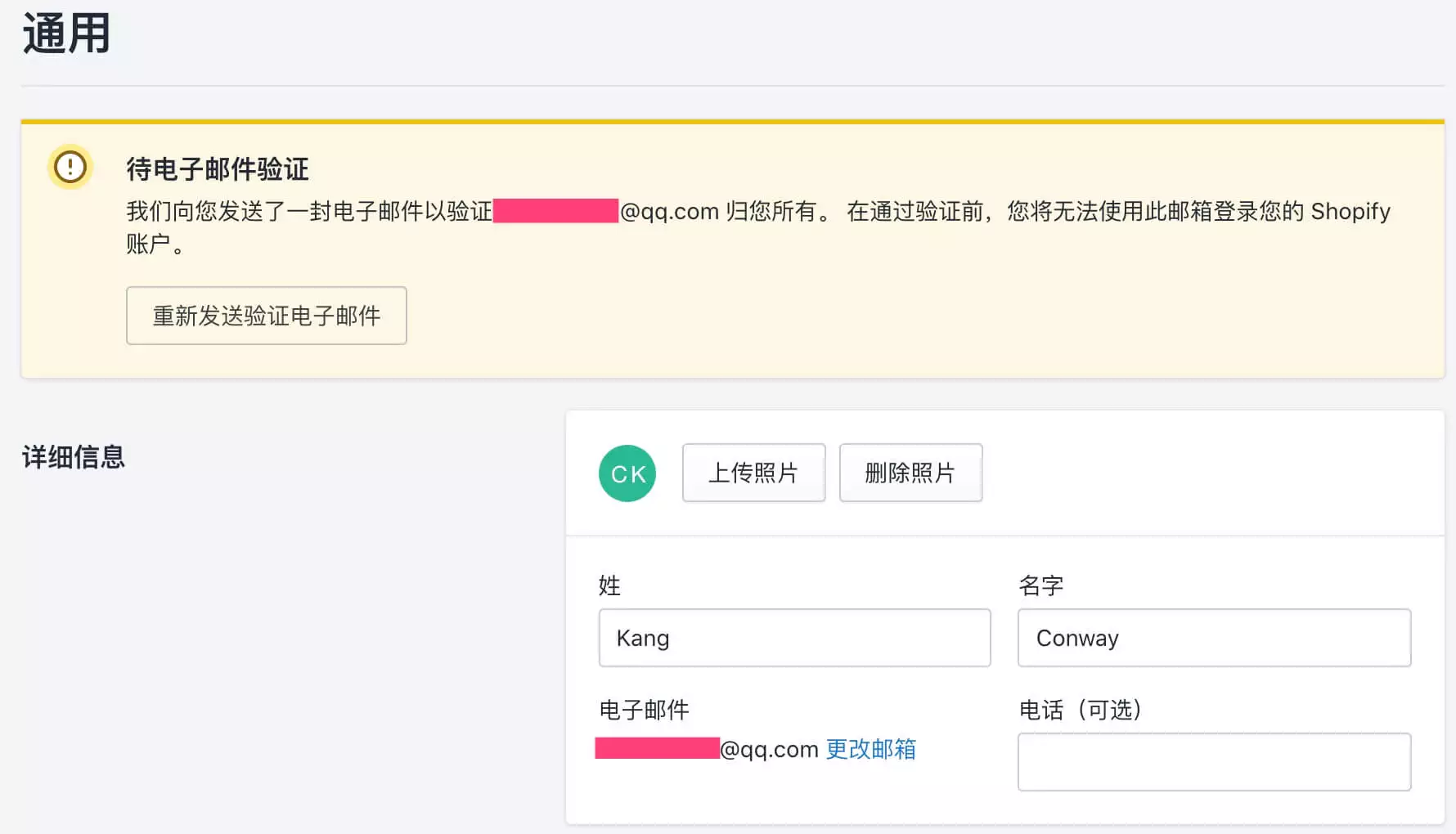Image resolution: width=1456 pixels, height=834 pixels.
Task: Open the 更改邮箱 change email link
Action: click(x=870, y=749)
